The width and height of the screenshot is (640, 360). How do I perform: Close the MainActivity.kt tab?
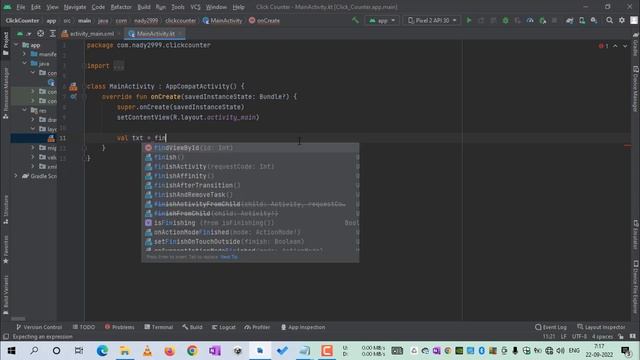coord(180,33)
